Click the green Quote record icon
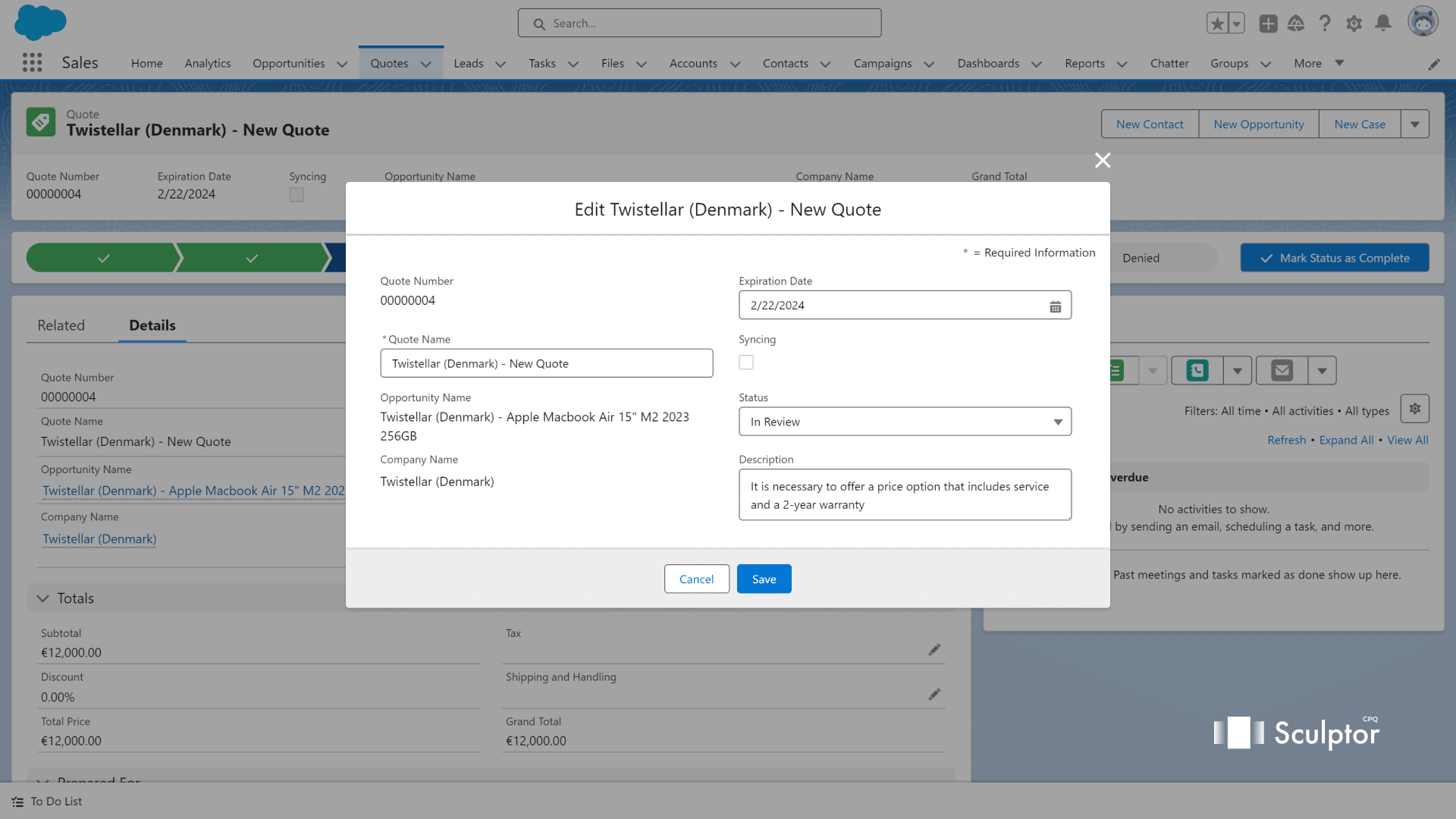 [41, 122]
